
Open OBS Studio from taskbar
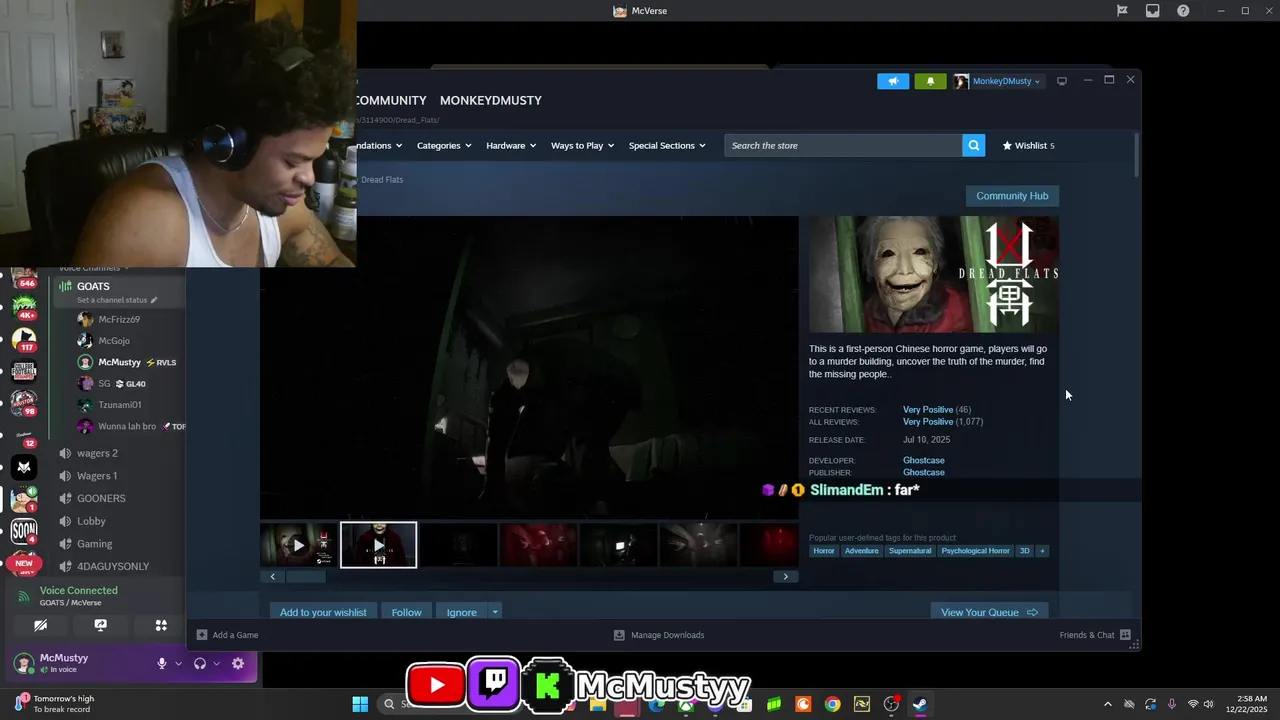click(x=891, y=704)
